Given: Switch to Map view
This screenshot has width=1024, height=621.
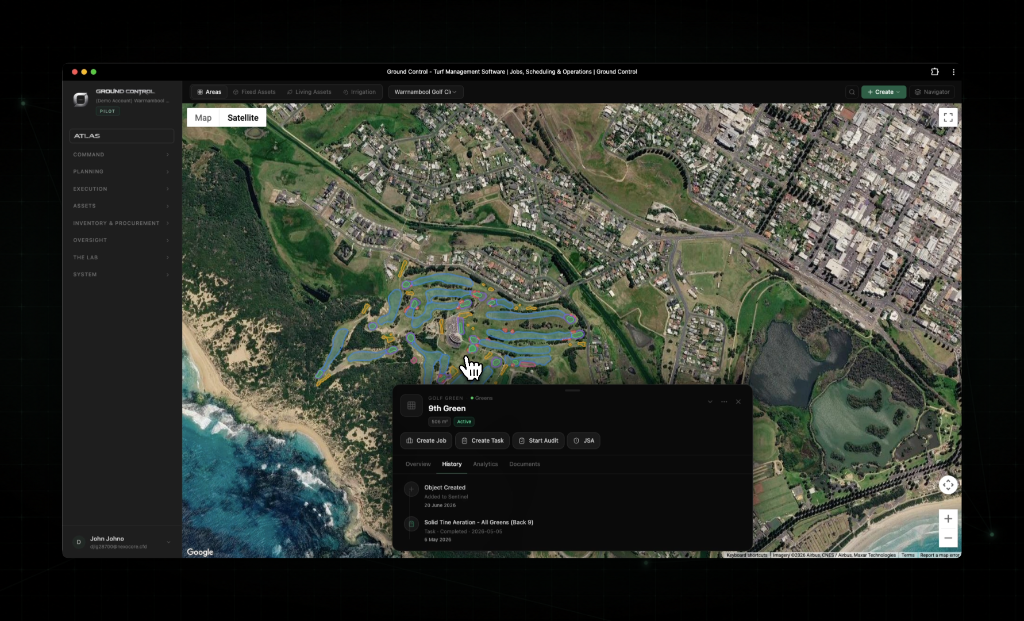Looking at the screenshot, I should point(203,118).
